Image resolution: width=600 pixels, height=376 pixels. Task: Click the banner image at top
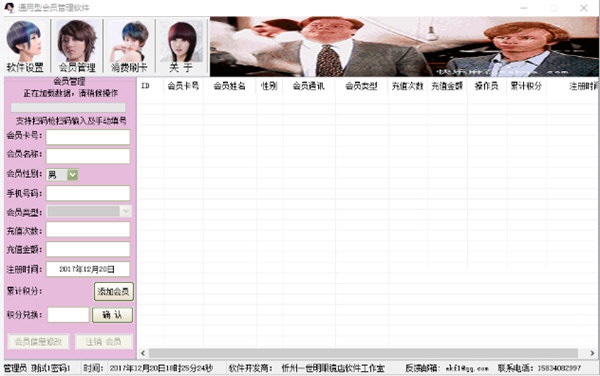coord(404,46)
